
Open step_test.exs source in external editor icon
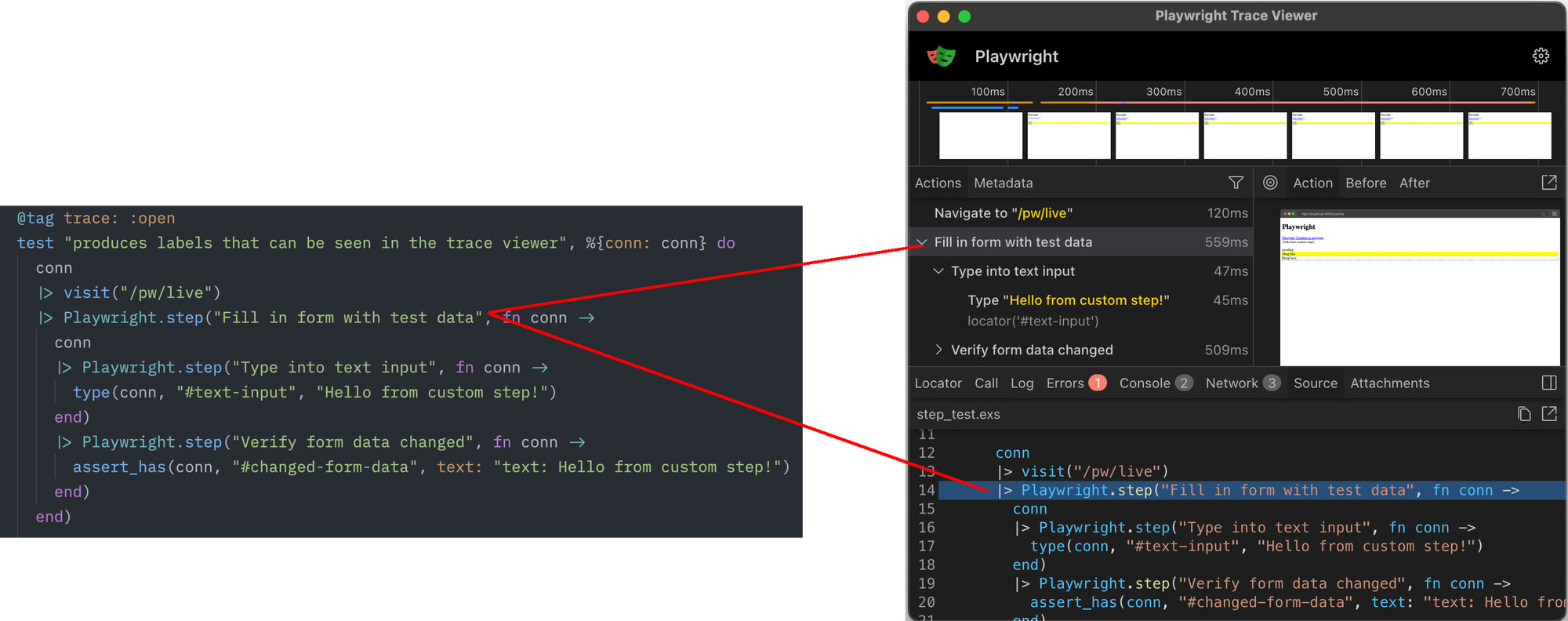[x=1548, y=414]
